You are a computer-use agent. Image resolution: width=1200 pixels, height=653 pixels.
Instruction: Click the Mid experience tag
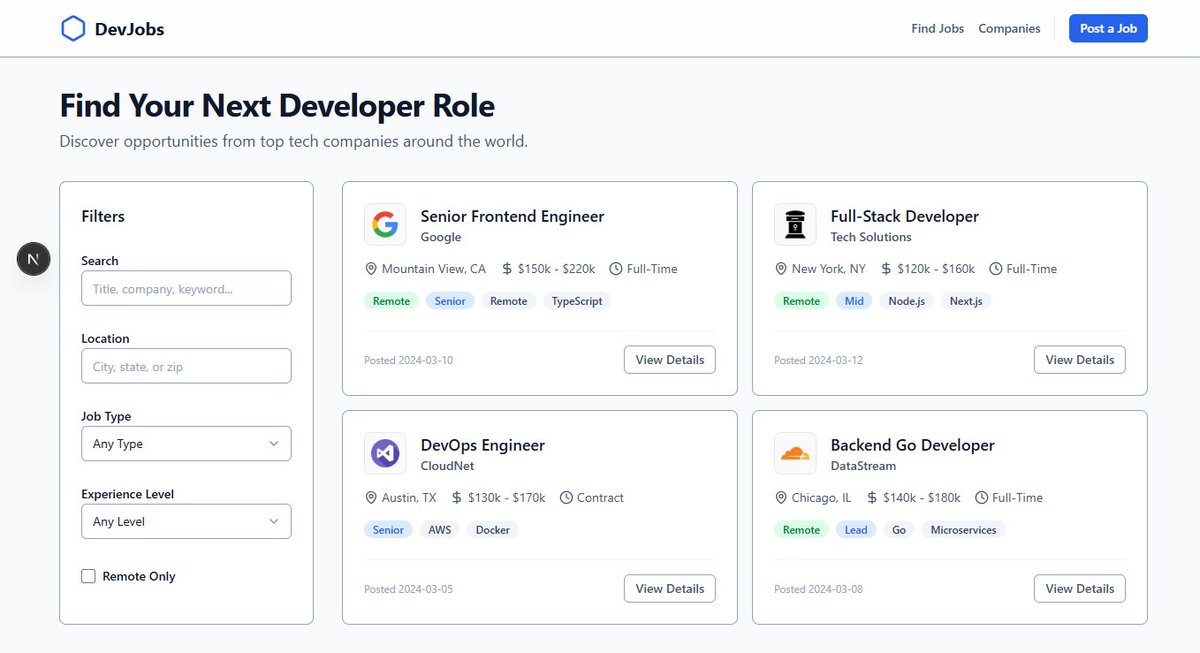854,301
